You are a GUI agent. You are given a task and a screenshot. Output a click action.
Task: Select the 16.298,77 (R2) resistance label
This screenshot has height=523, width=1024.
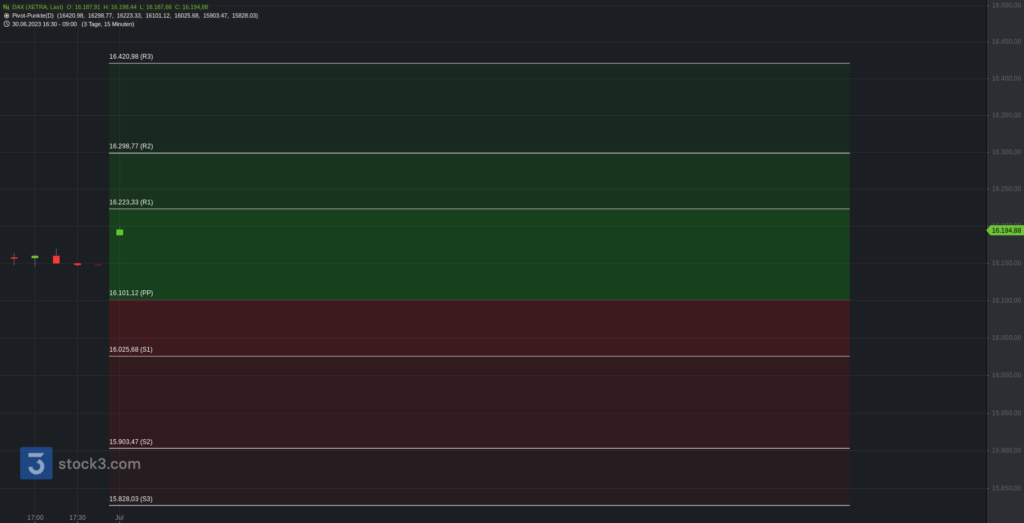pyautogui.click(x=131, y=146)
